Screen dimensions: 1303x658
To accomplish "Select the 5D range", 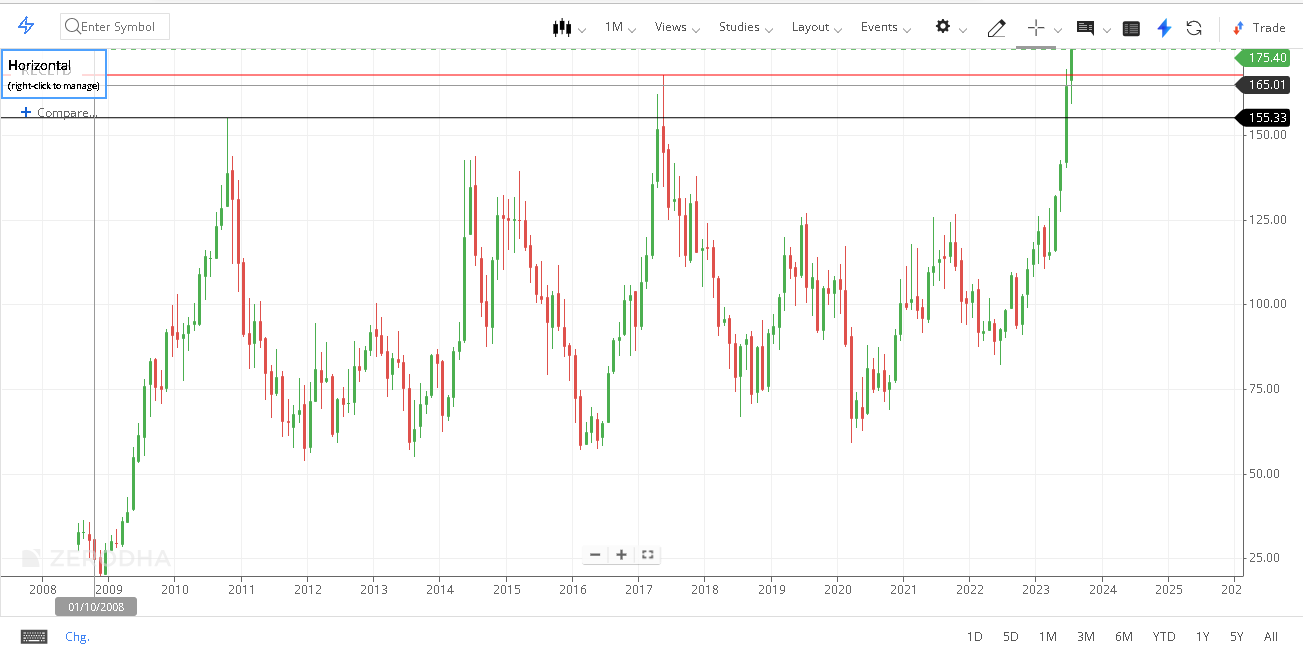I will 1010,636.
